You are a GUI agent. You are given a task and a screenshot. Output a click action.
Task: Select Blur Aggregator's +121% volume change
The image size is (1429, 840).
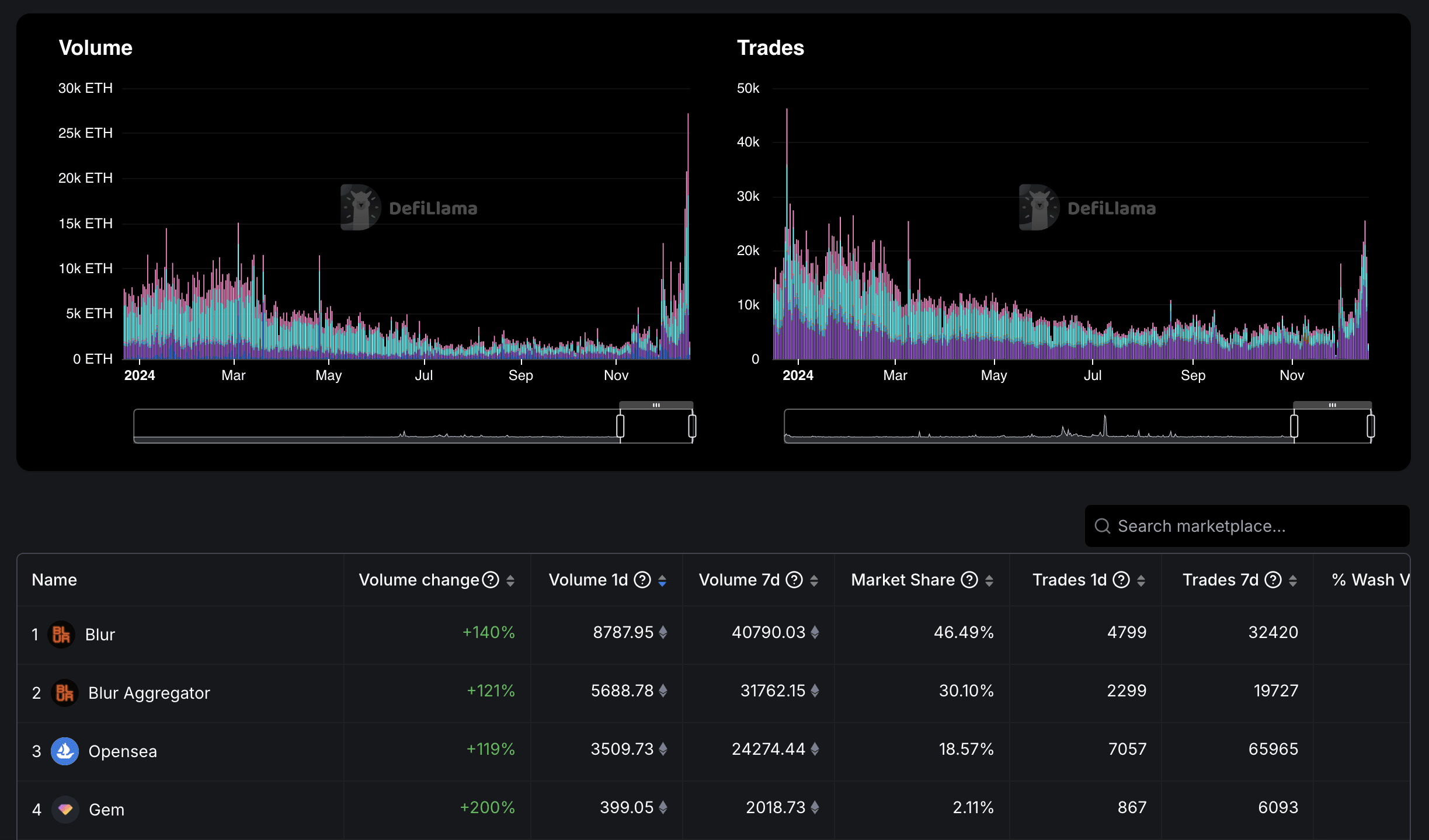pyautogui.click(x=491, y=691)
